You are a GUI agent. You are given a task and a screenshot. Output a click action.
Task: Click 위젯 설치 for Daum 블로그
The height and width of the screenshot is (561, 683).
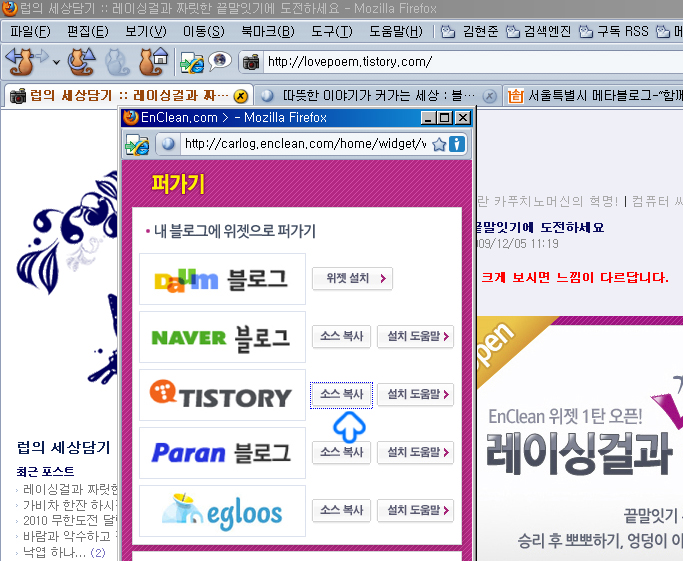point(352,278)
